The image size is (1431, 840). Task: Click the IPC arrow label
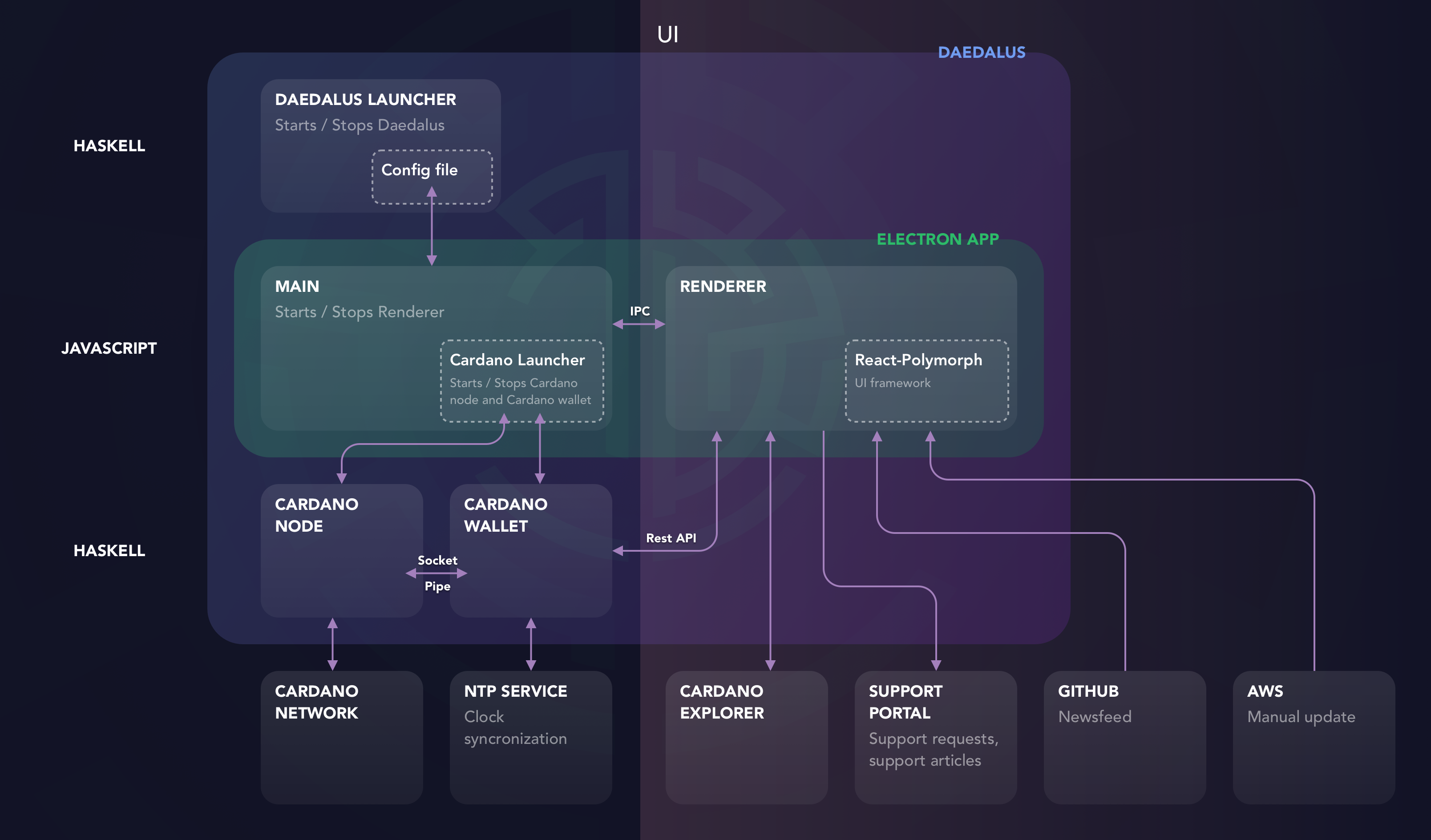[x=639, y=311]
